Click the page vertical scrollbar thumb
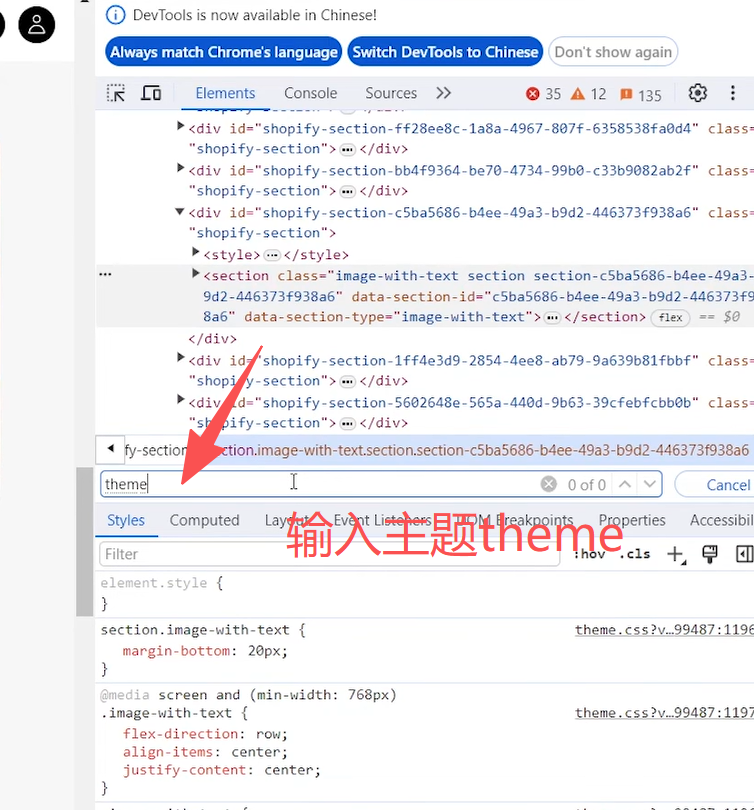 point(84,541)
